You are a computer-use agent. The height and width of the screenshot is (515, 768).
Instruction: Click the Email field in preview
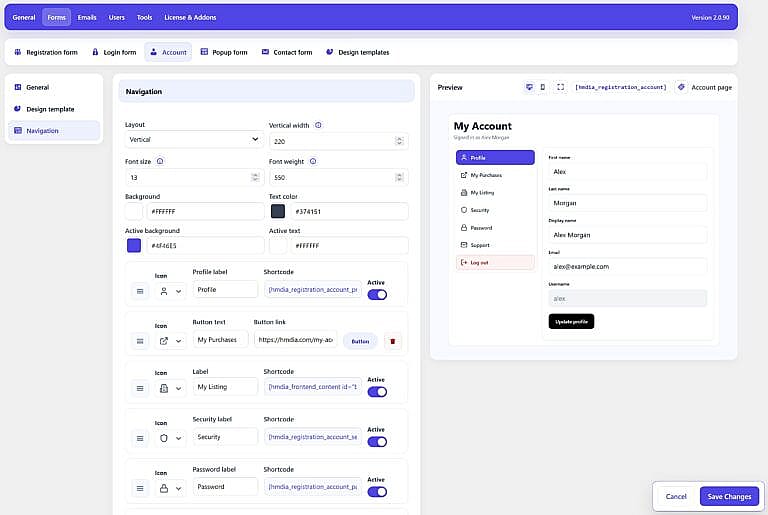[x=627, y=267]
